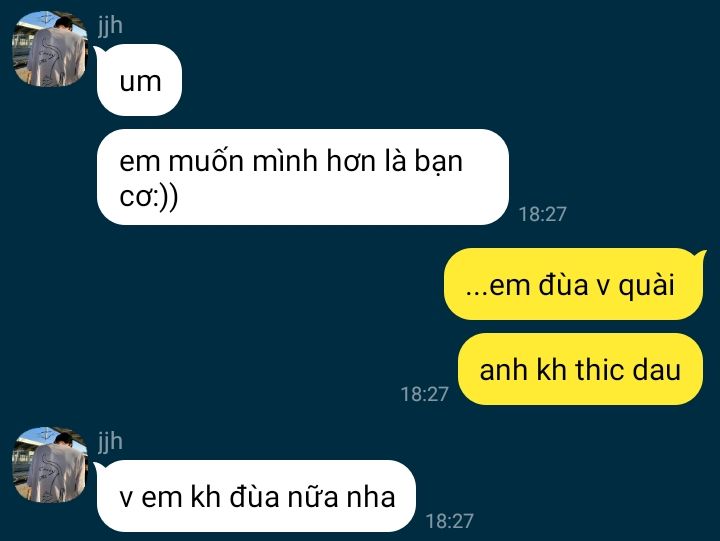Viewport: 720px width, 541px height.
Task: Select the 'um' message bubble
Action: point(139,80)
